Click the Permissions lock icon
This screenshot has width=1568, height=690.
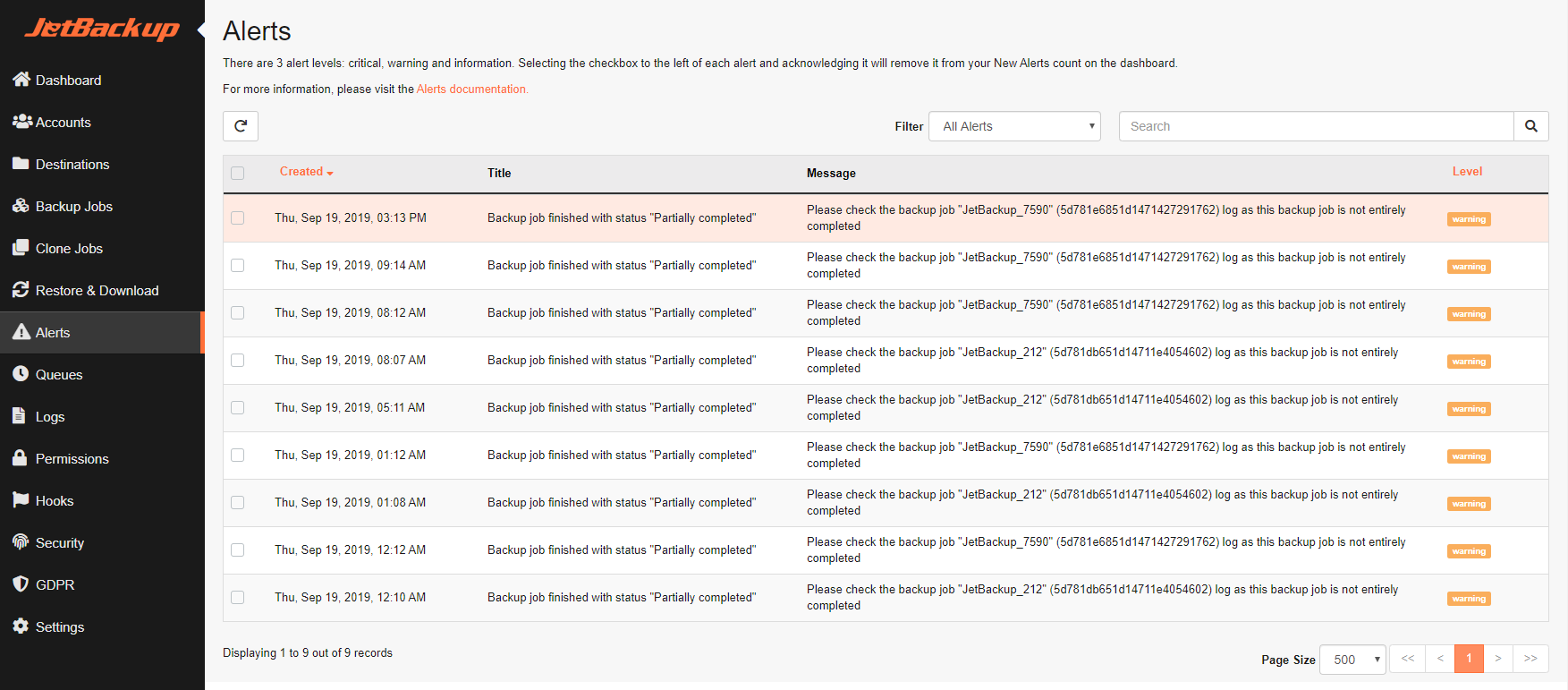click(x=20, y=458)
